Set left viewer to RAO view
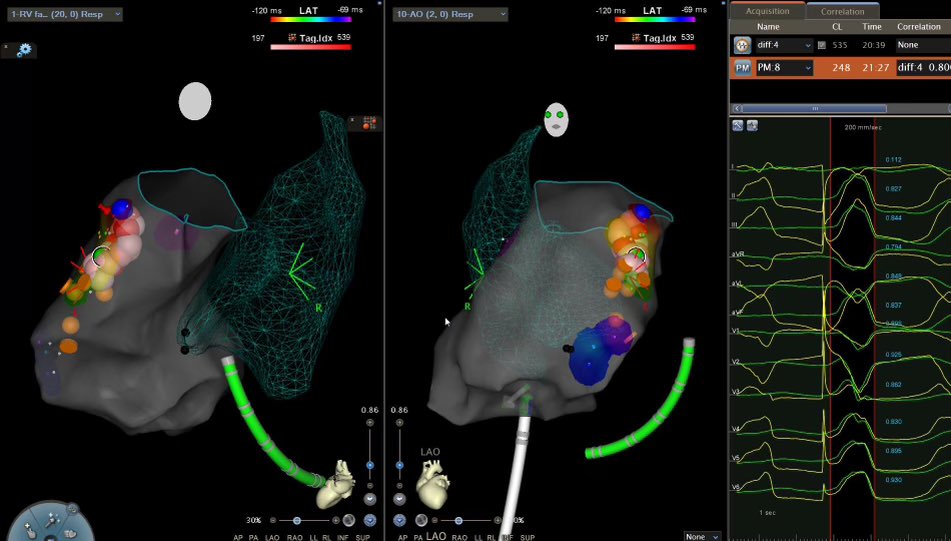 coord(295,537)
